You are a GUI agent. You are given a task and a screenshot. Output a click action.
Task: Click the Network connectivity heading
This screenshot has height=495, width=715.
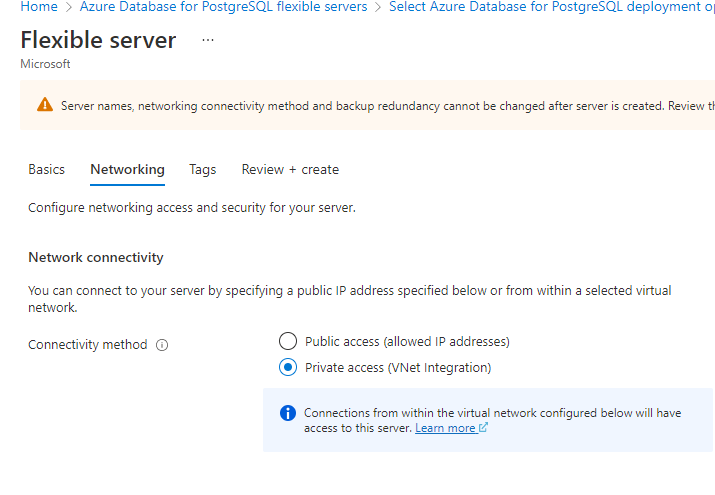point(96,258)
